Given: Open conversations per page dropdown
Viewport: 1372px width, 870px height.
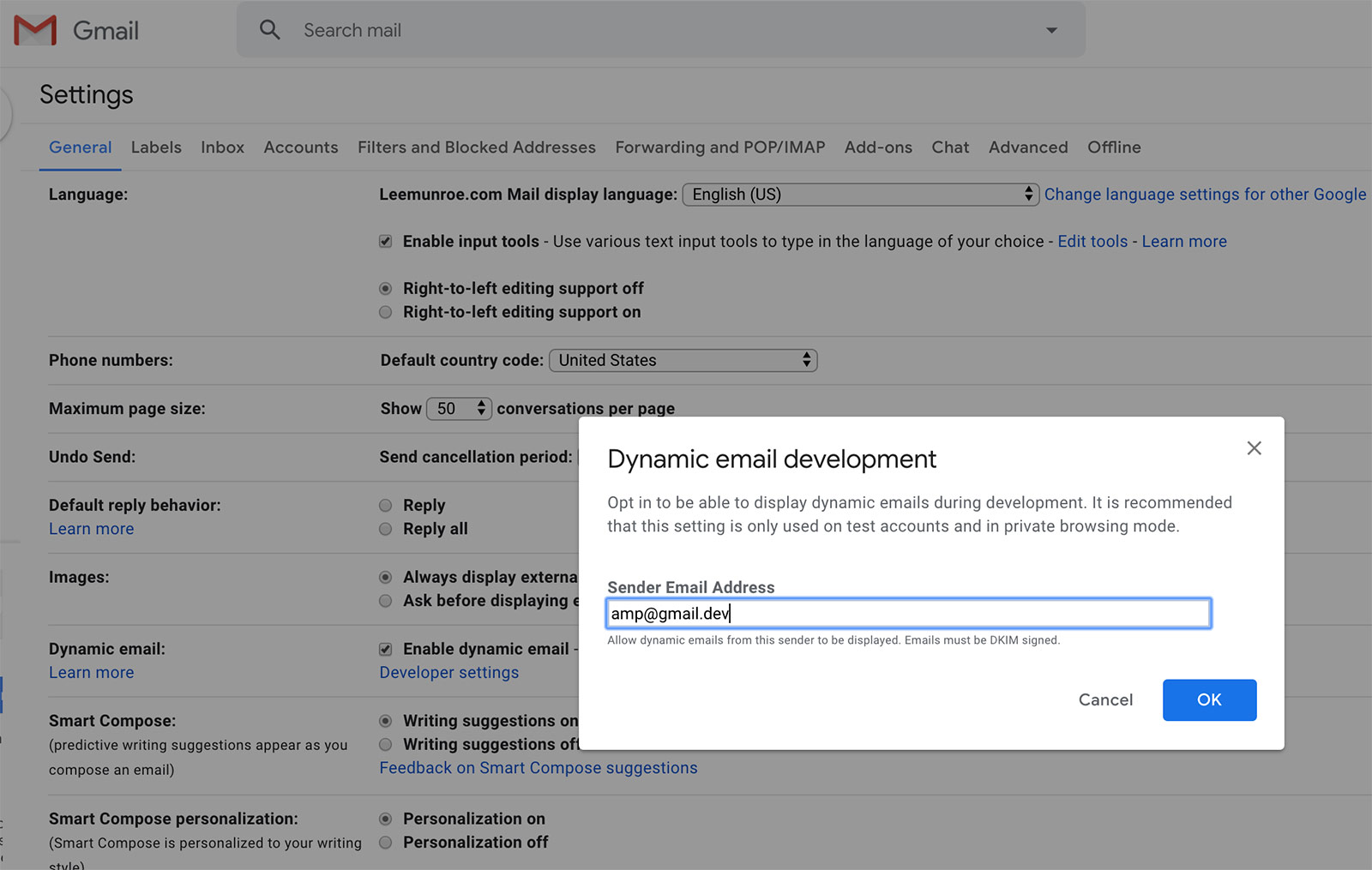Looking at the screenshot, I should click(x=459, y=409).
